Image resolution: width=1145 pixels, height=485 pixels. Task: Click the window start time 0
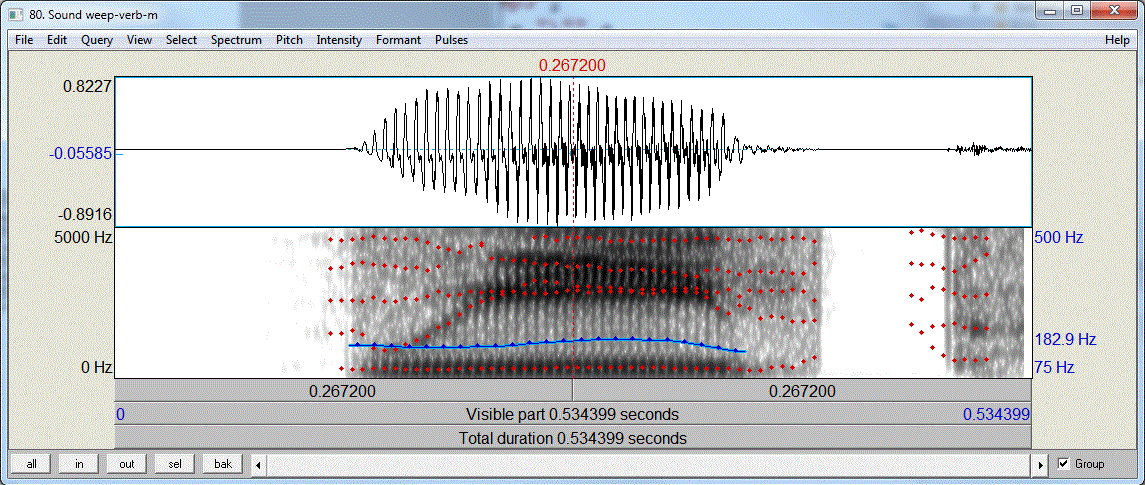[x=120, y=415]
